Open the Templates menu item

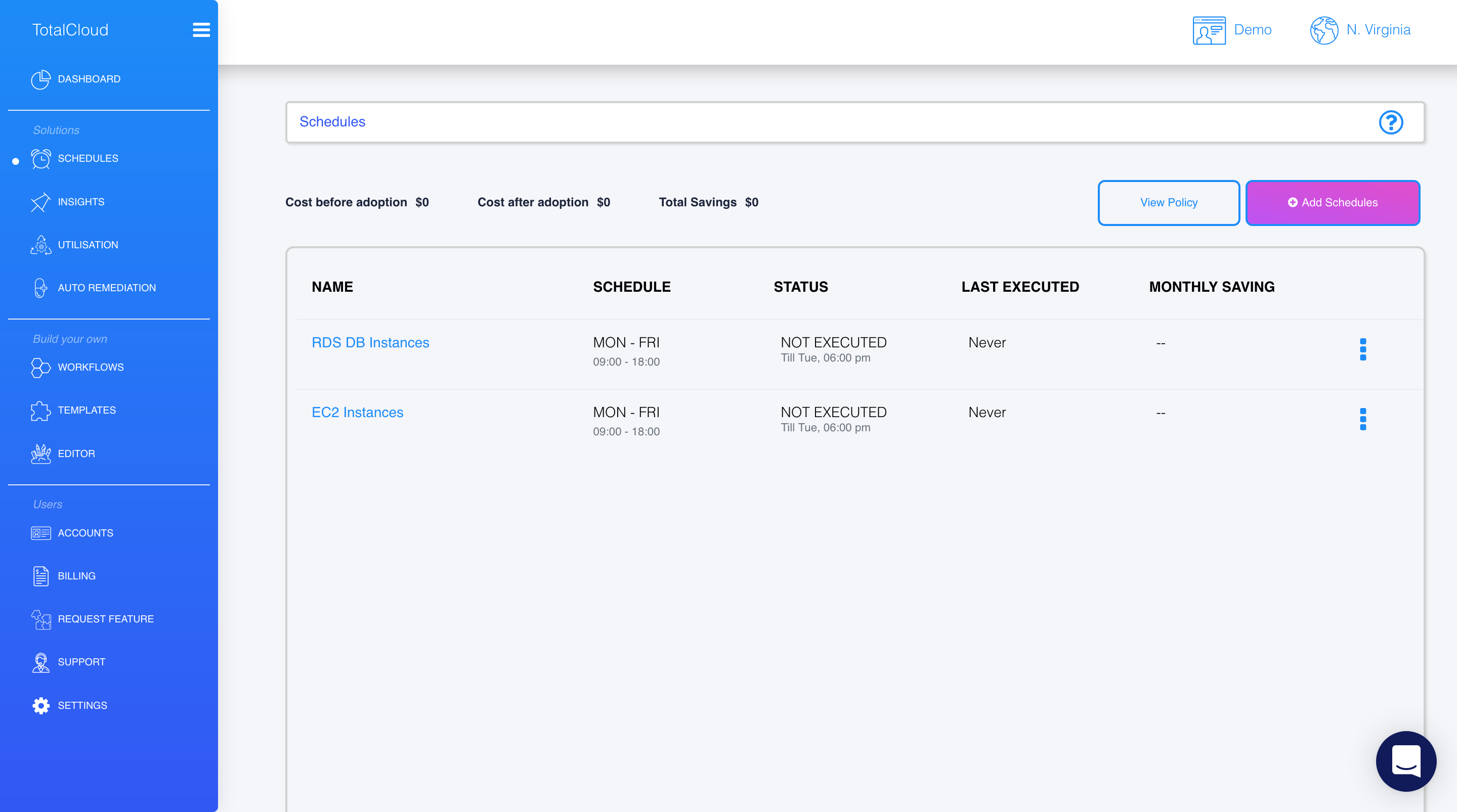[x=87, y=411]
